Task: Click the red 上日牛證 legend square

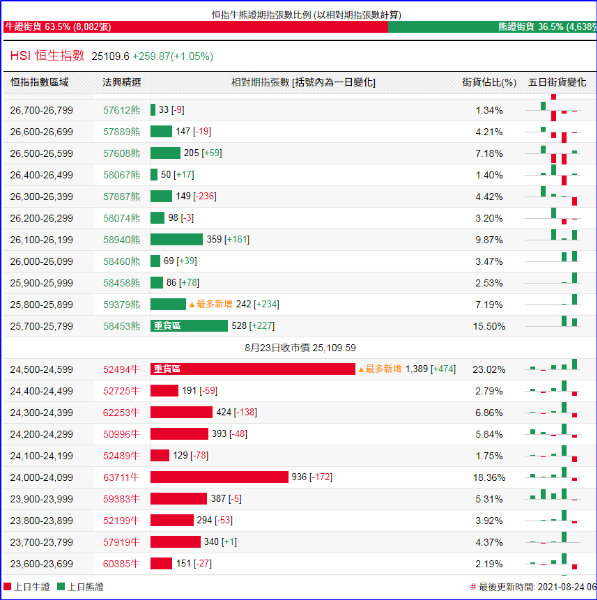Action: (x=7, y=587)
